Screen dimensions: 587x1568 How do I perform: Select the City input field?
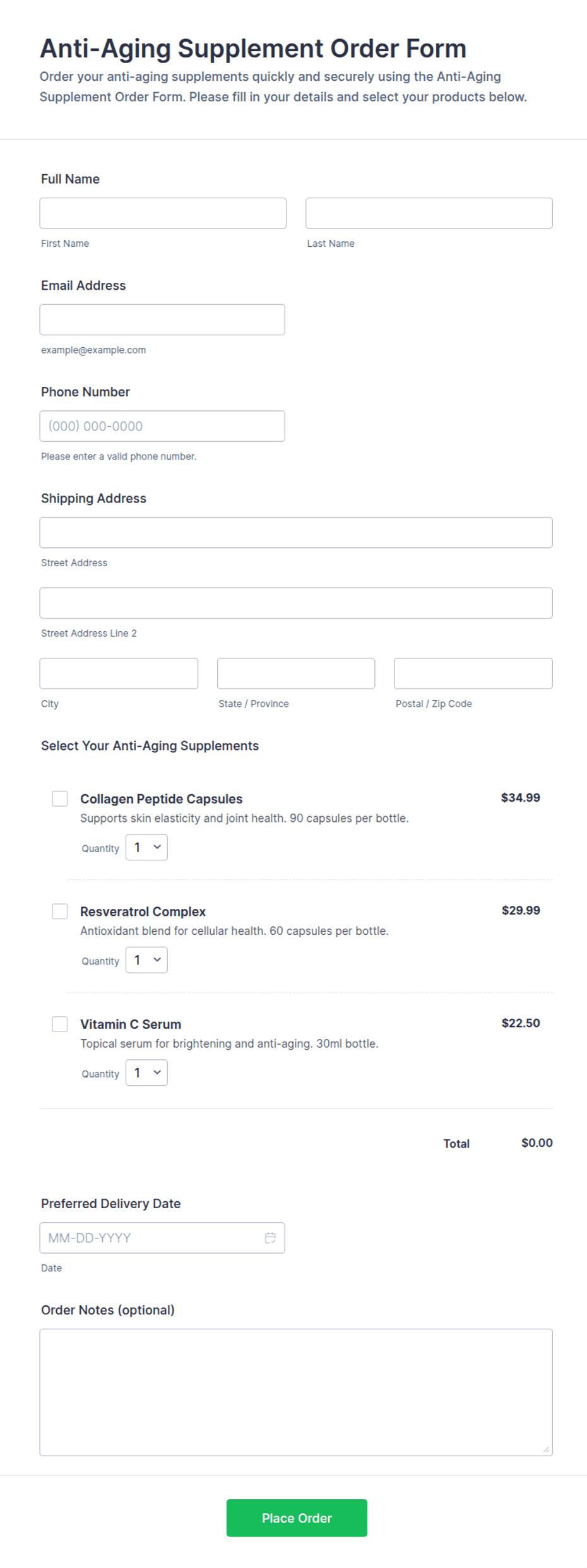coord(119,674)
